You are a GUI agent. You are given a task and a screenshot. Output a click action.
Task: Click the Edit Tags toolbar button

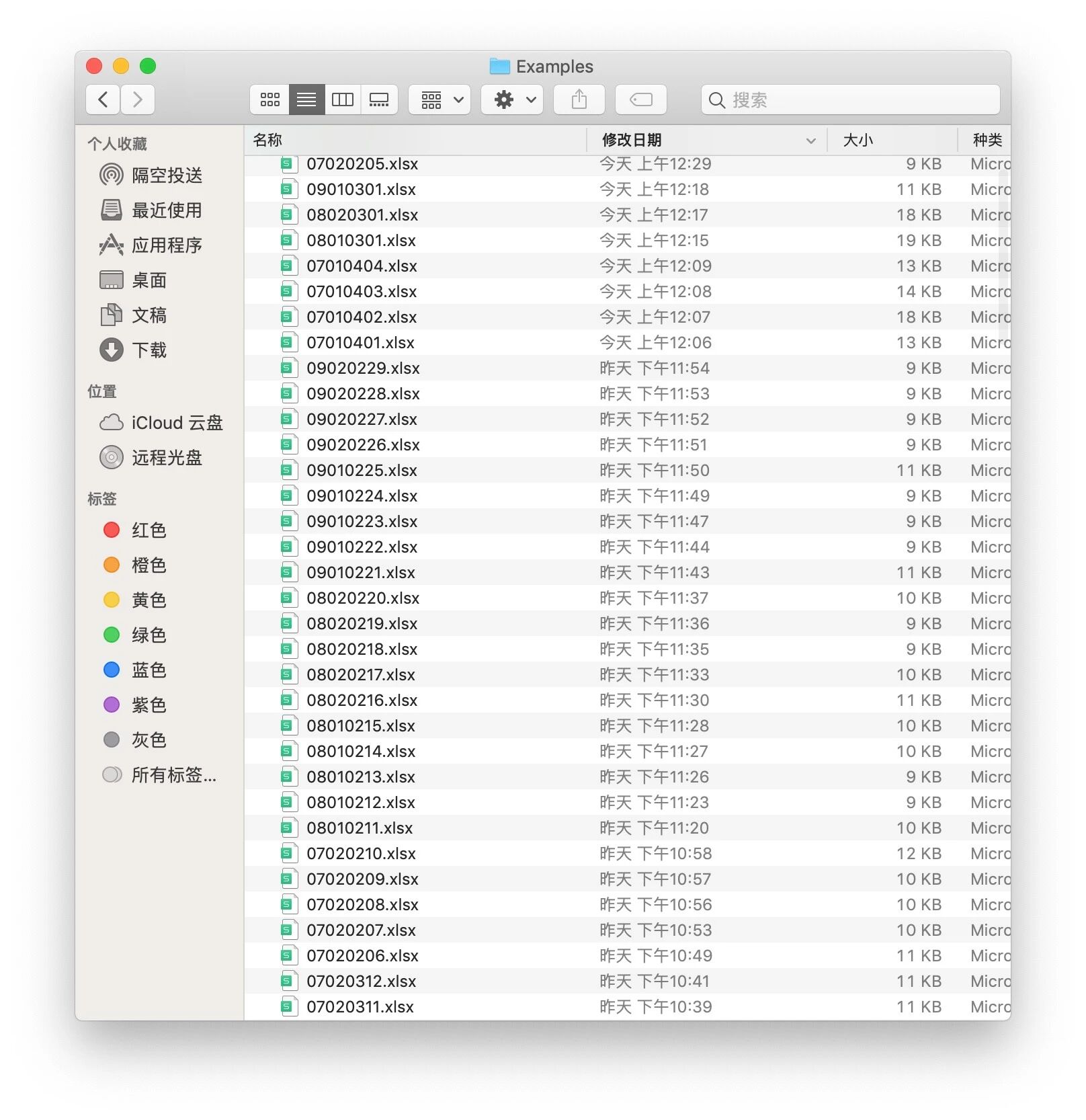[641, 100]
